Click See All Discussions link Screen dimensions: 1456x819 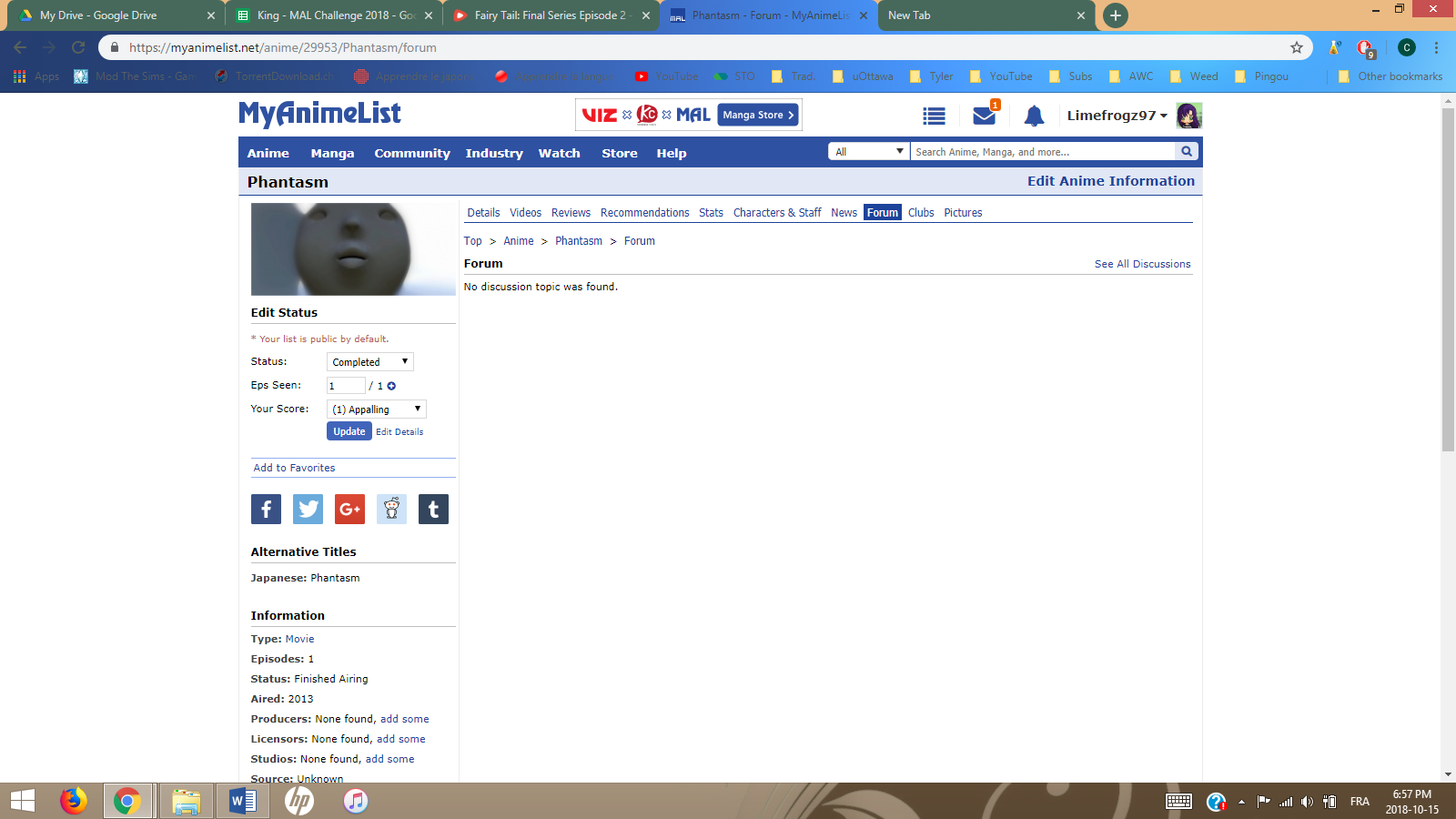click(x=1142, y=264)
